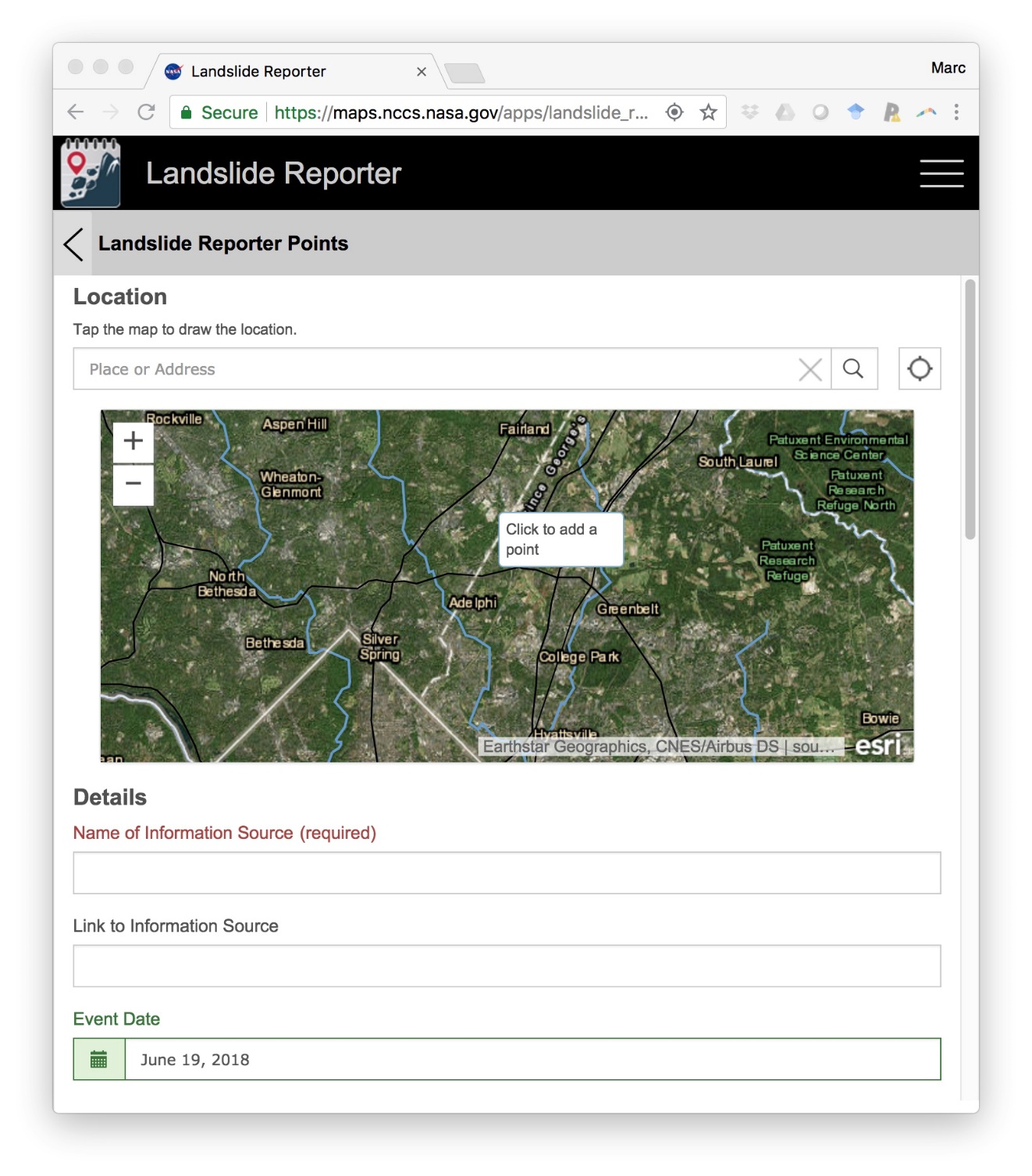Viewport: 1032px width, 1176px height.
Task: Click the page vertical scrollbar
Action: [970, 410]
